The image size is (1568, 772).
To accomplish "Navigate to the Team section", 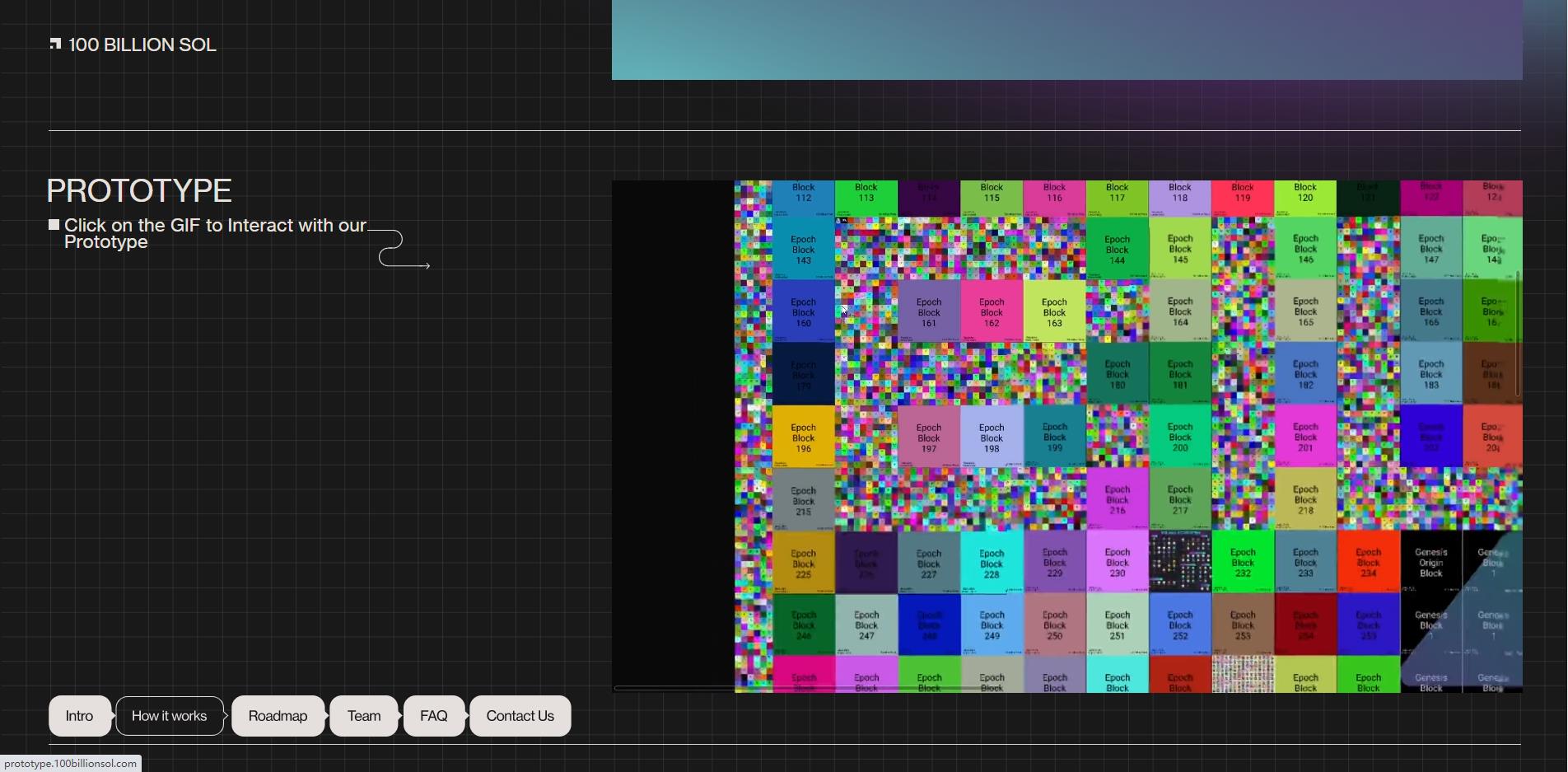I will point(364,716).
